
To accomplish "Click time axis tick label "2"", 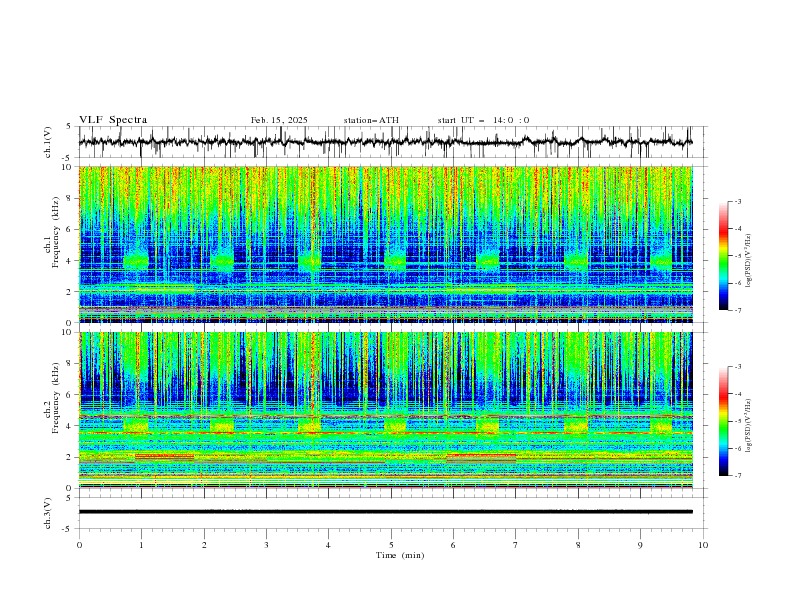I will [204, 545].
